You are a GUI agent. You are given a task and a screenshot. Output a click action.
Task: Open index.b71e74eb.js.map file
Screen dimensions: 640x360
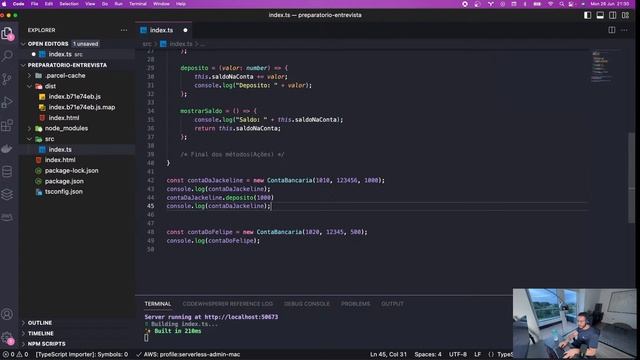(x=82, y=107)
